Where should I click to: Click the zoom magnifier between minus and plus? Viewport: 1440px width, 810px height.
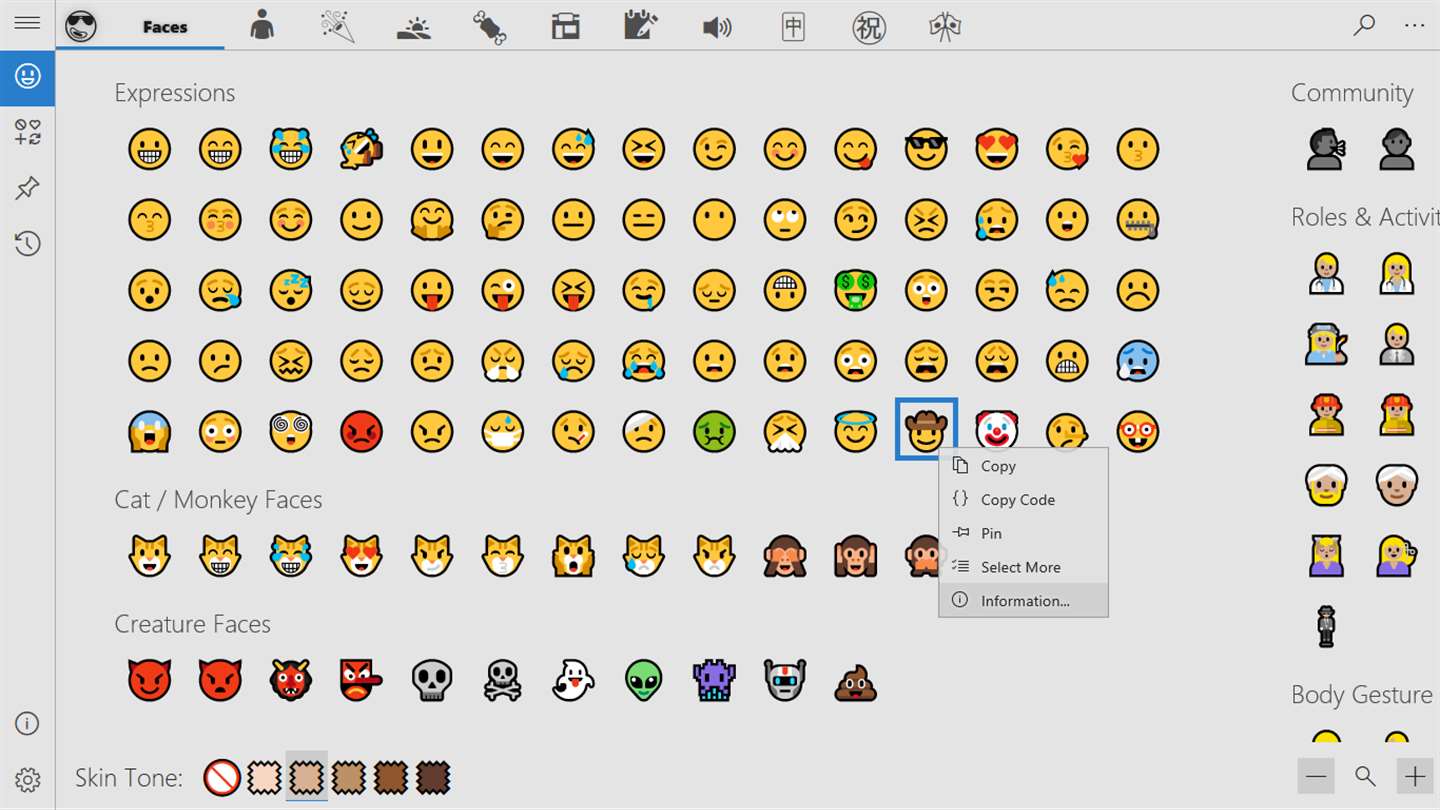[1365, 776]
